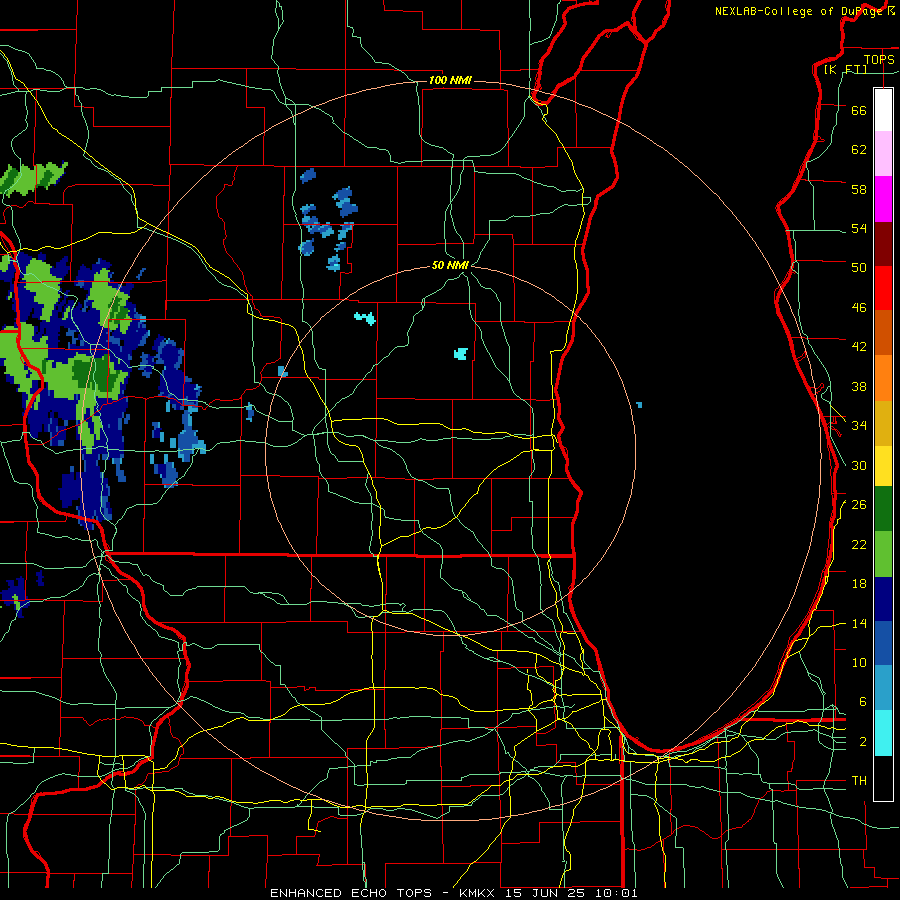Click the yellow legend swatch

point(883,466)
